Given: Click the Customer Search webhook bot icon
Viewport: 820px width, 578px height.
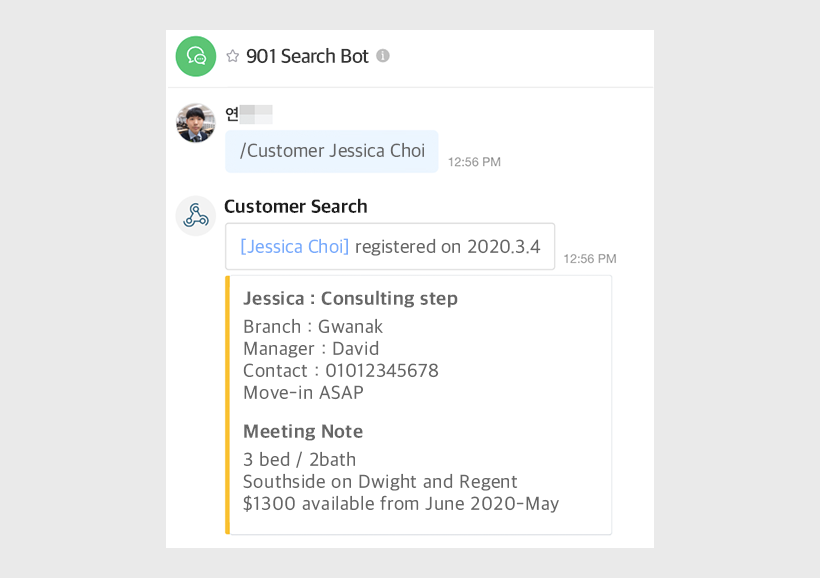Looking at the screenshot, I should click(196, 216).
